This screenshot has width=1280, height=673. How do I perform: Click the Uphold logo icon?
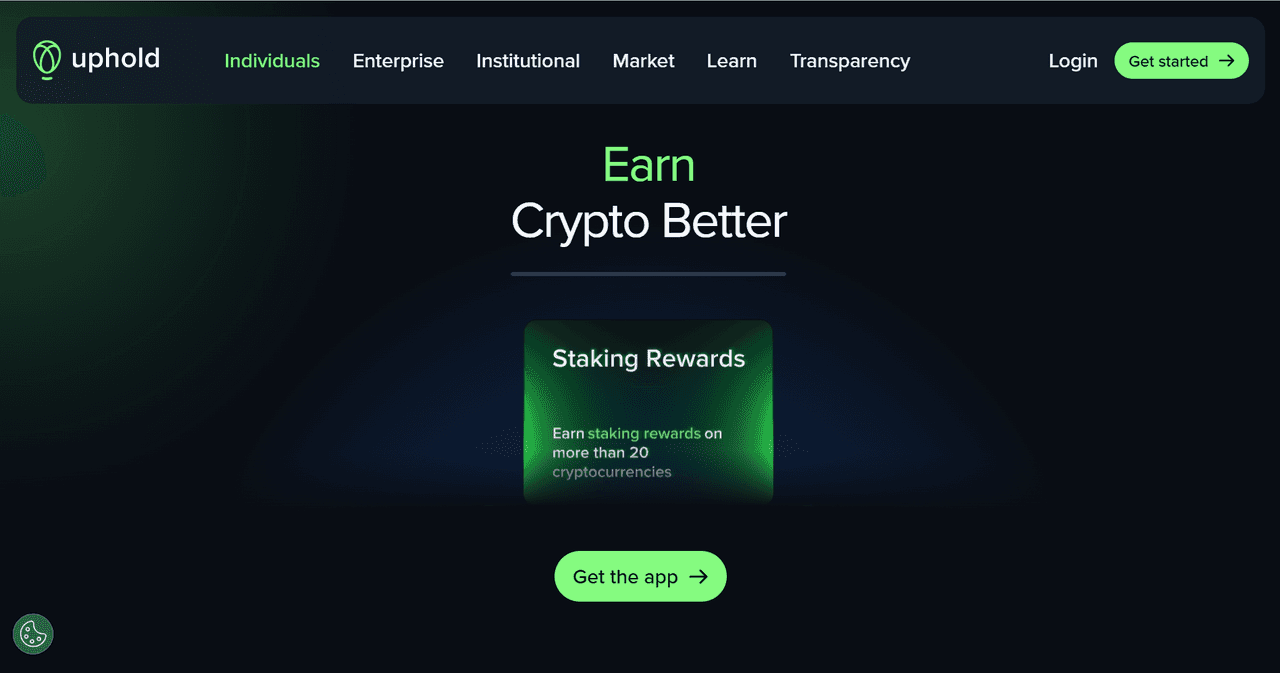46,60
